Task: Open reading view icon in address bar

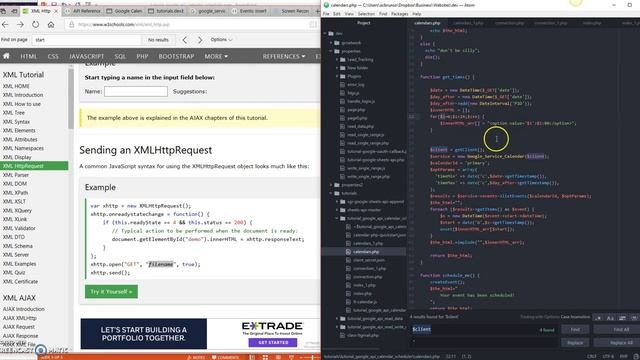Action: [x=313, y=24]
